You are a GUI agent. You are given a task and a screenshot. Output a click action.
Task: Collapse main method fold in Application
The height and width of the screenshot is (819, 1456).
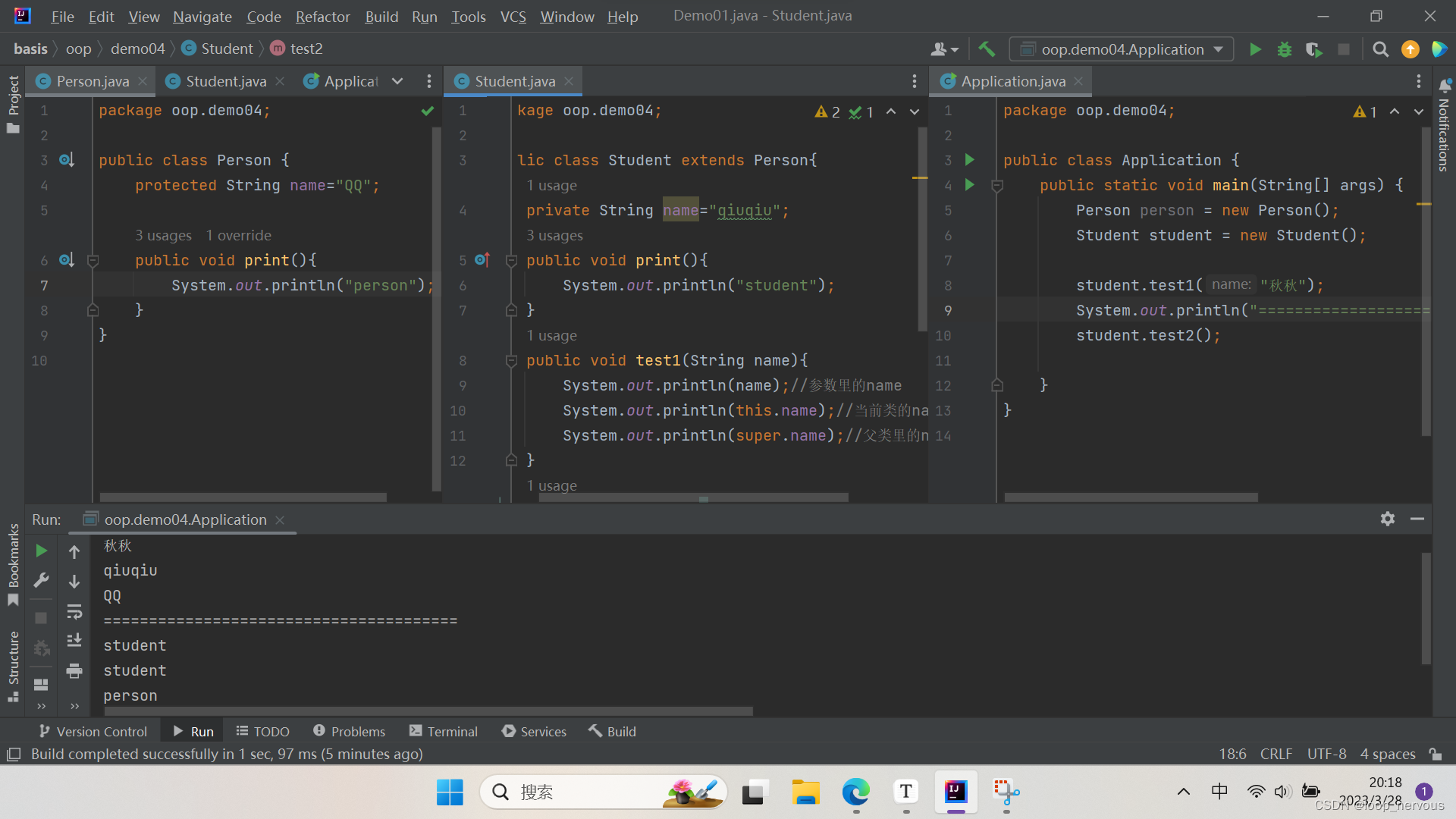[997, 185]
